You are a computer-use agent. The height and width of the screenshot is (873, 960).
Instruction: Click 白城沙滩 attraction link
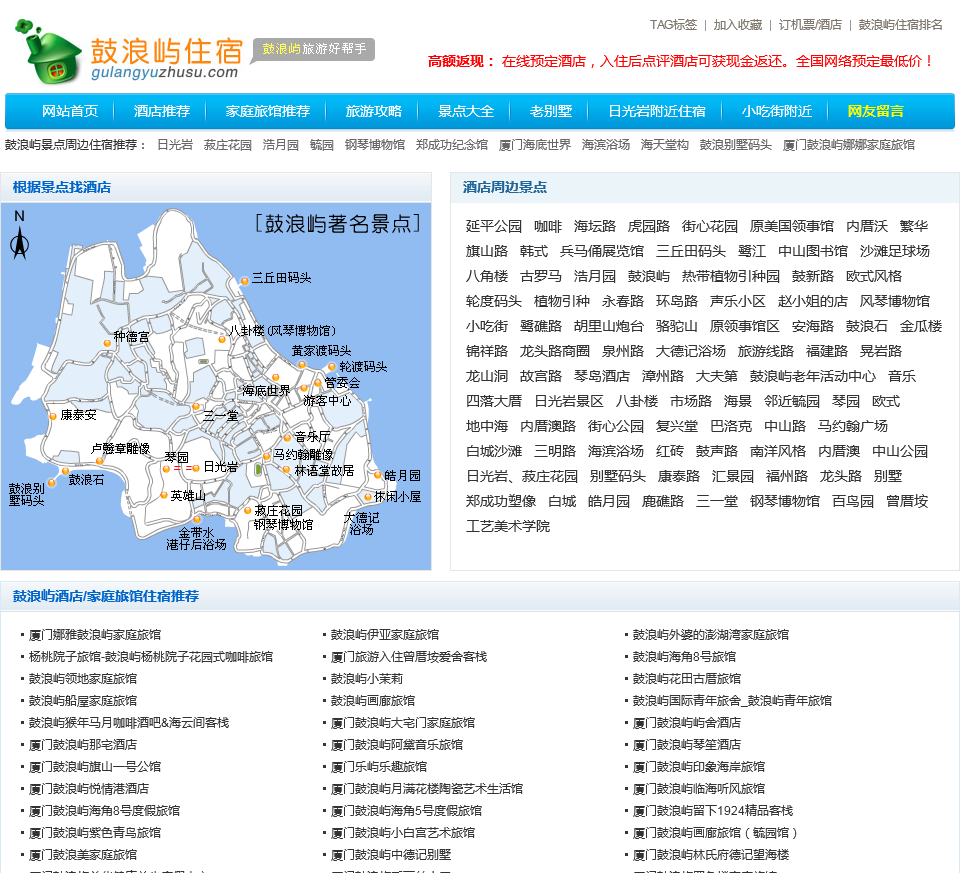pos(493,451)
